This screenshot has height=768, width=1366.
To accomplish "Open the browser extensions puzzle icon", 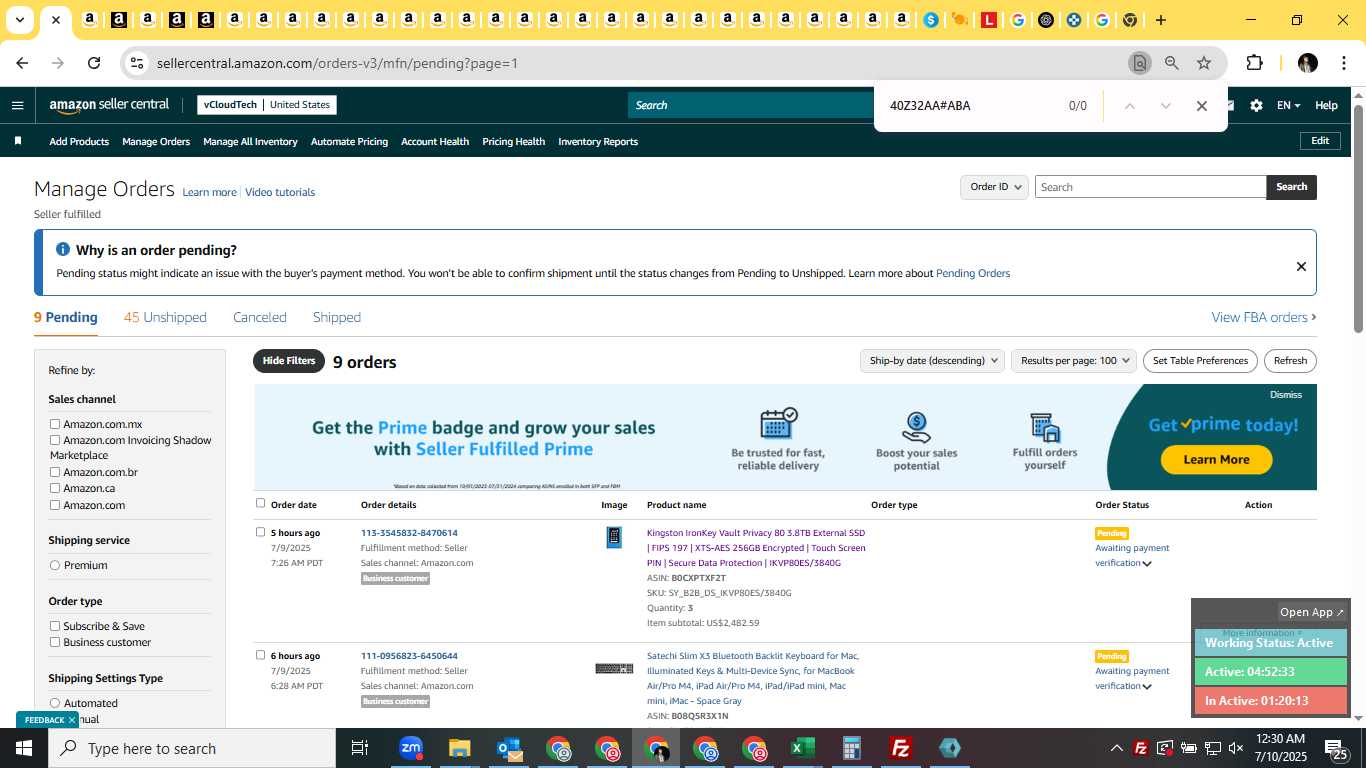I will click(1254, 63).
